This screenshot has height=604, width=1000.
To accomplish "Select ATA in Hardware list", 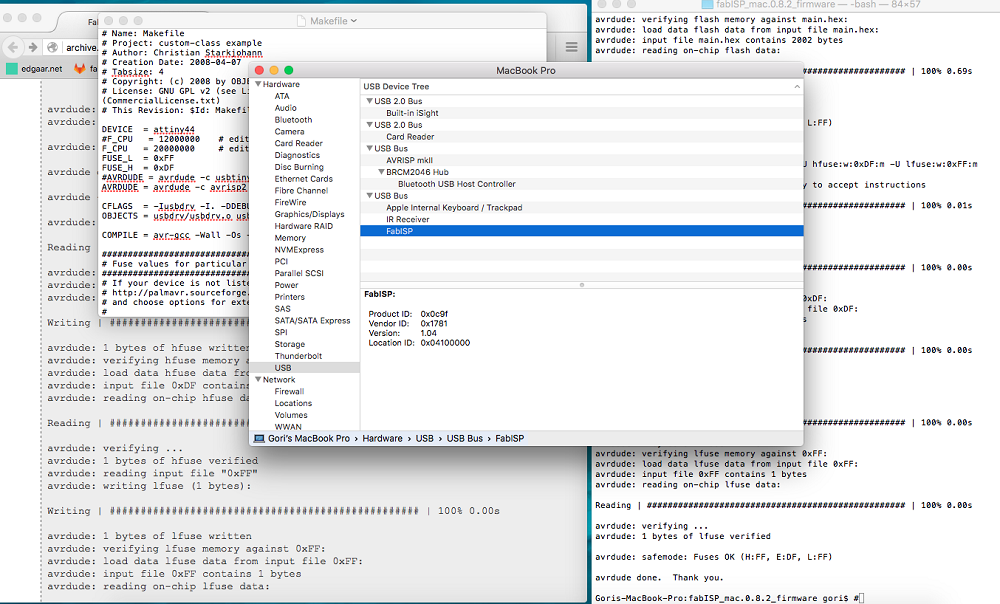I will tap(282, 96).
